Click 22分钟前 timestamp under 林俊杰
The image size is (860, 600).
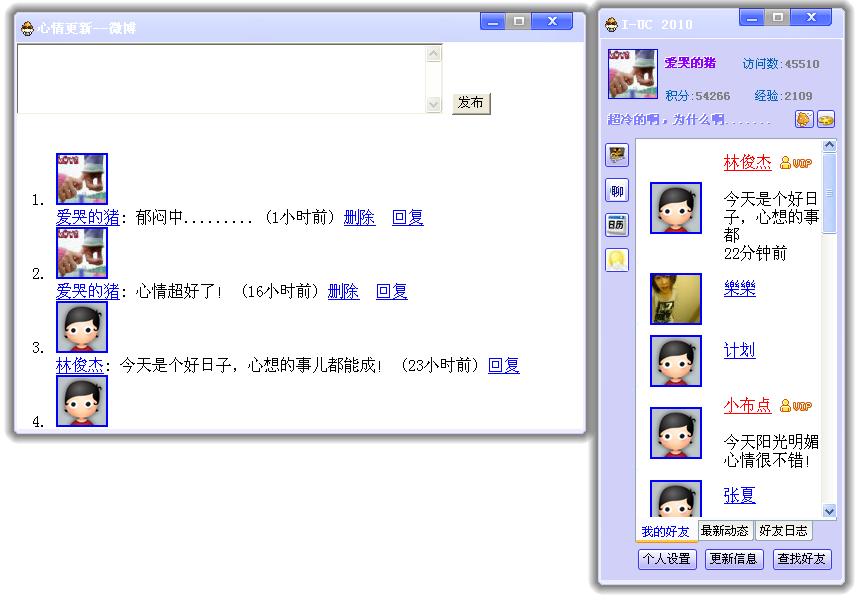[x=755, y=253]
